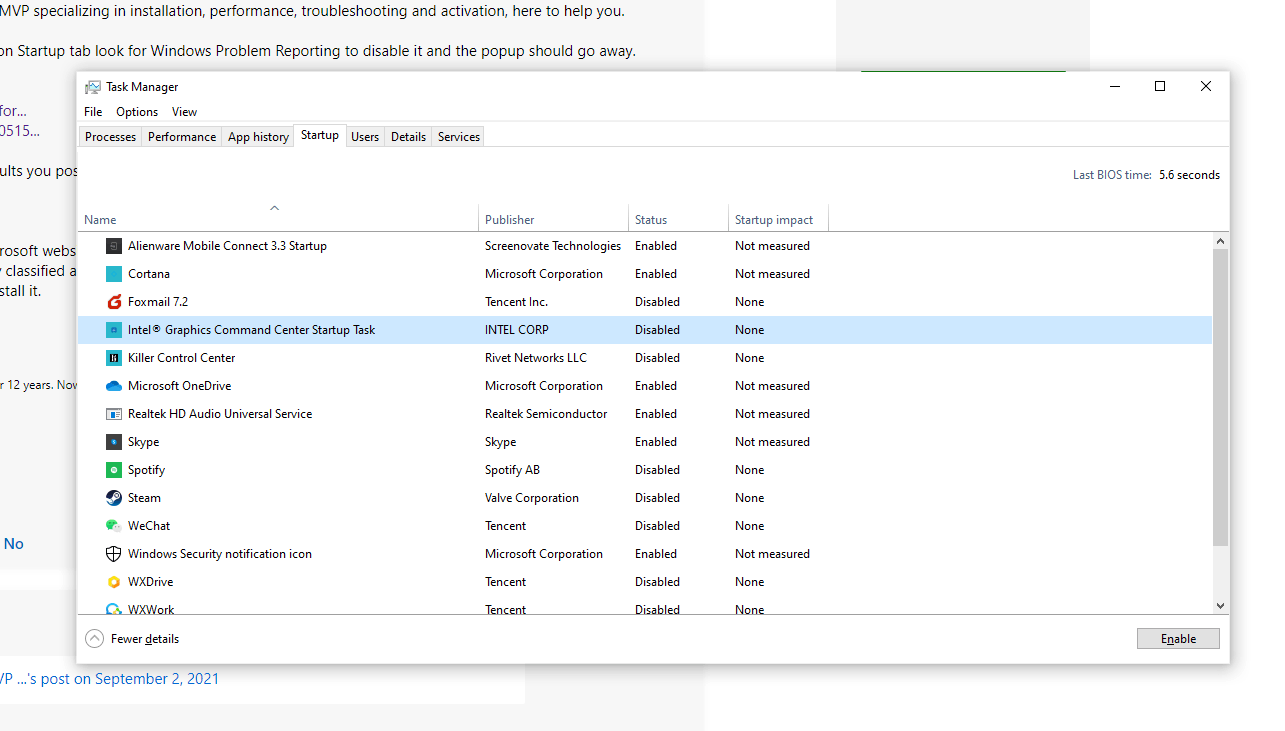Click the Steam app icon
The width and height of the screenshot is (1285, 731).
pyautogui.click(x=114, y=498)
